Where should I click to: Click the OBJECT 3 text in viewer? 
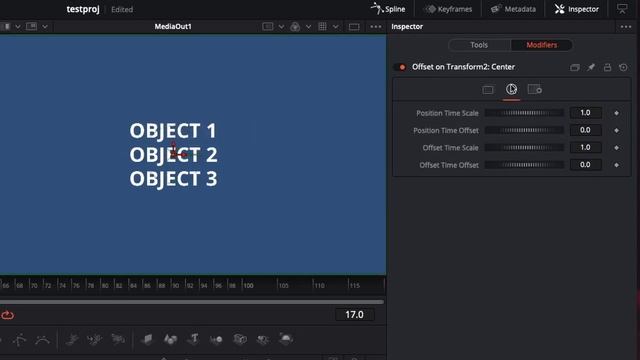(x=173, y=179)
